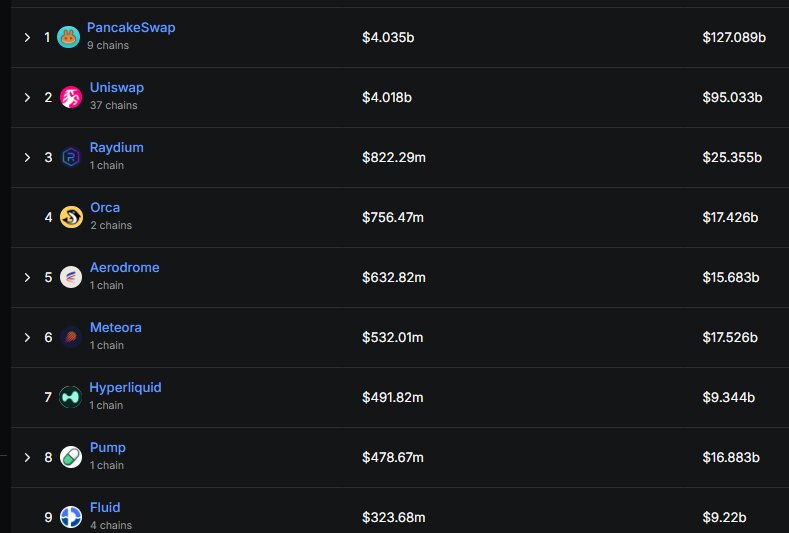Image resolution: width=789 pixels, height=533 pixels.
Task: Click the pink Uniswap unicorn icon
Action: 71,97
